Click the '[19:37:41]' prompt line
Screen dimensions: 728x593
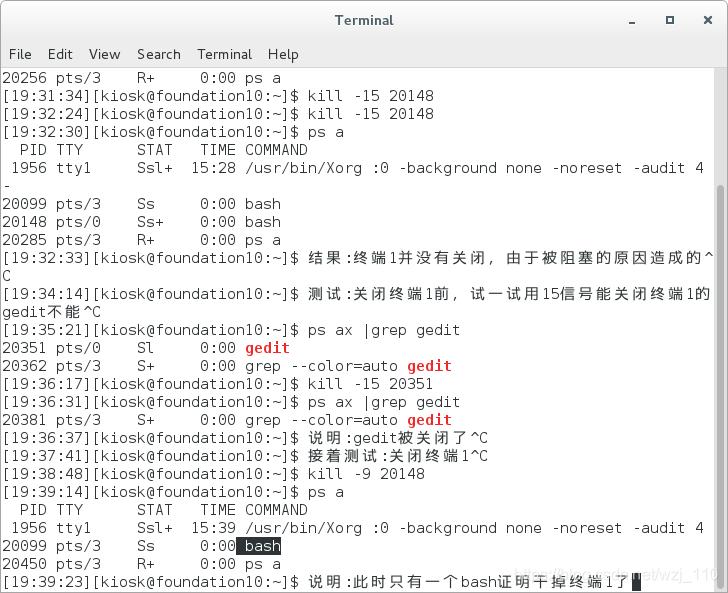245,456
